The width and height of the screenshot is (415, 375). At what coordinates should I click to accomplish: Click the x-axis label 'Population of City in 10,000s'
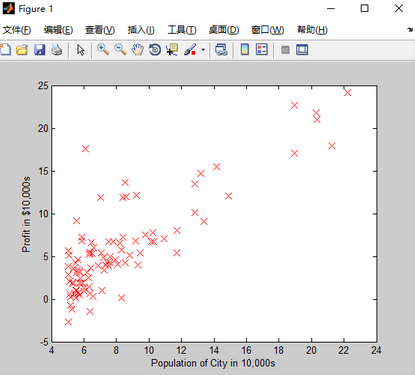tap(213, 363)
